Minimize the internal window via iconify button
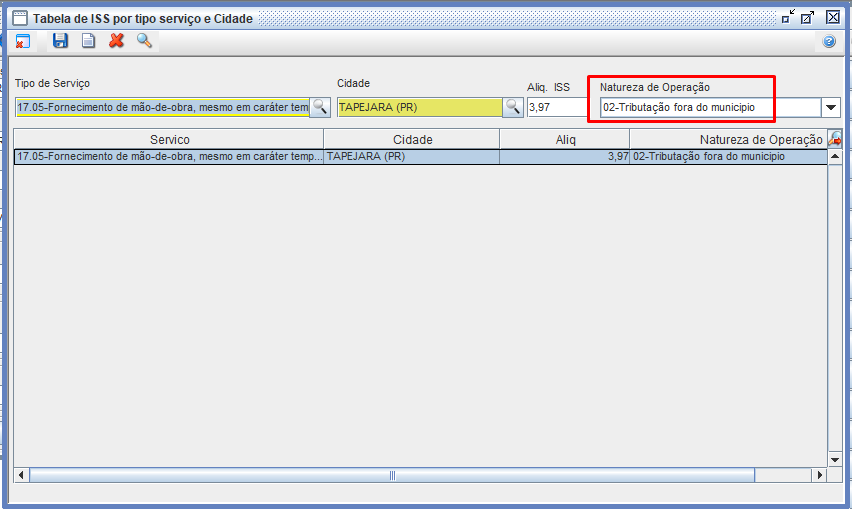Viewport: 852px width, 509px height. [x=788, y=17]
